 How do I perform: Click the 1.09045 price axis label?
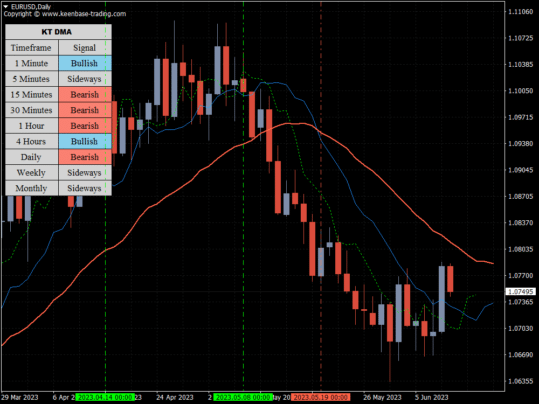[x=520, y=170]
